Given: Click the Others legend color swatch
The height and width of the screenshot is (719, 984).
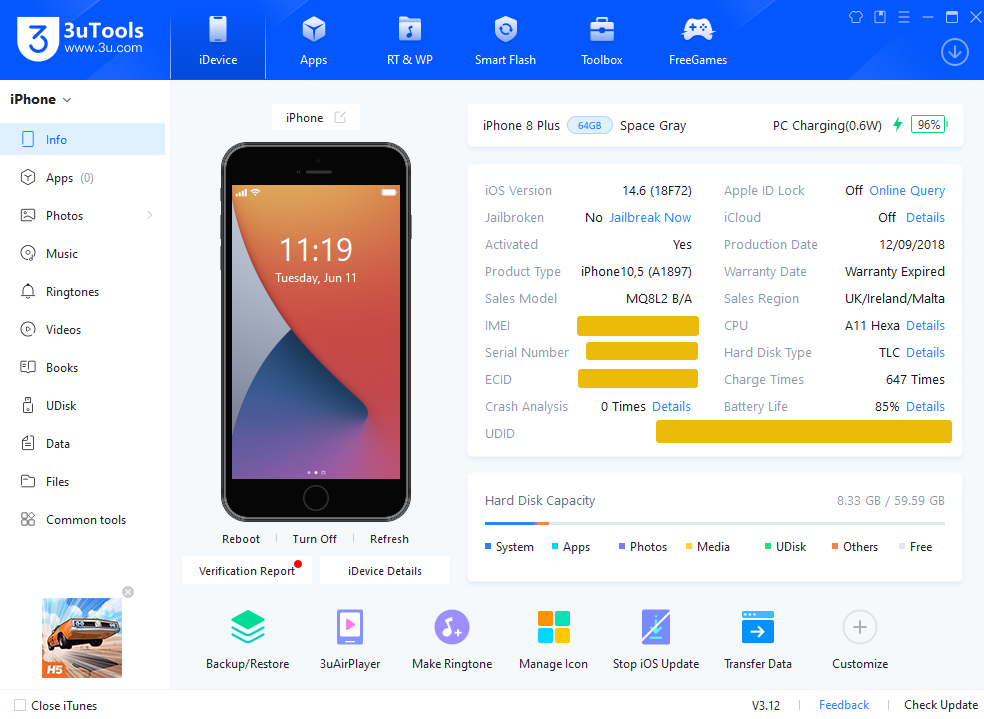Looking at the screenshot, I should click(x=835, y=546).
